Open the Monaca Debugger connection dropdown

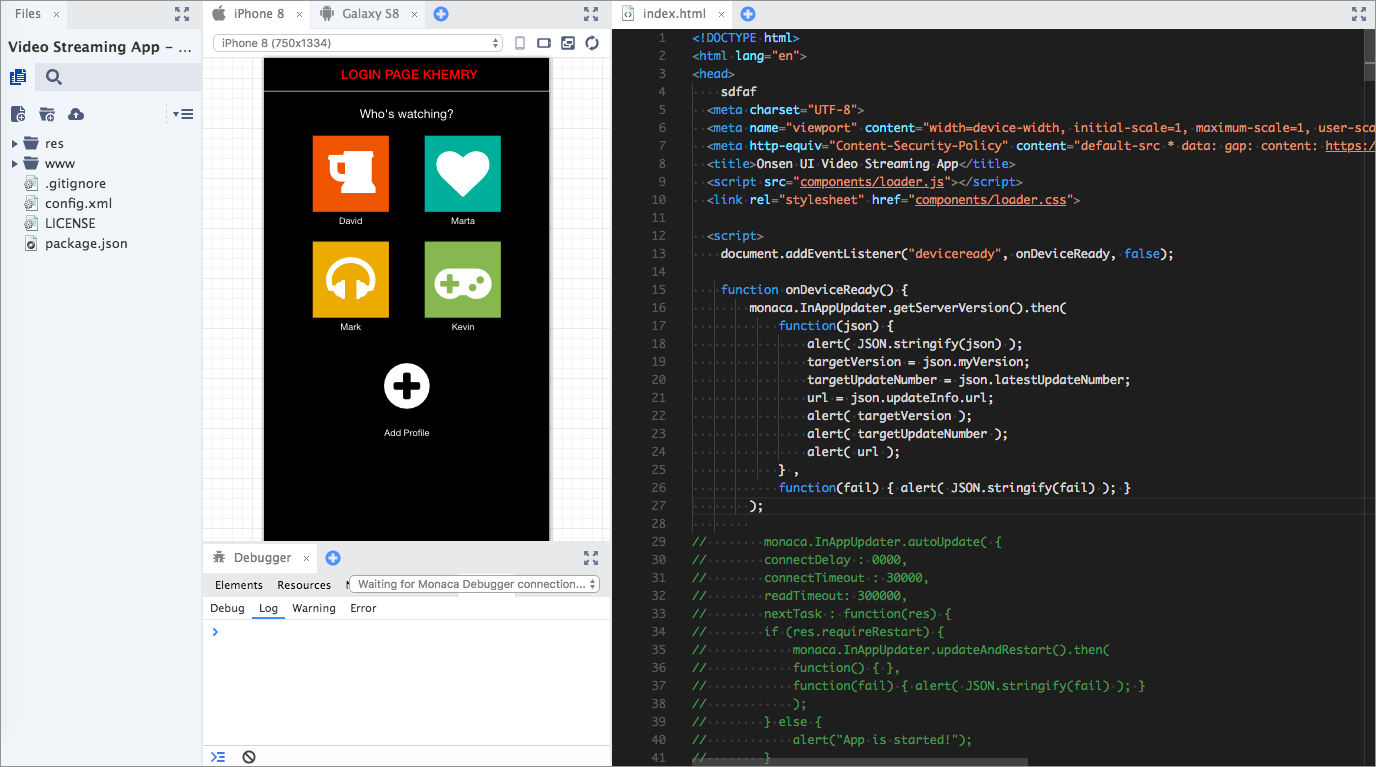(x=475, y=584)
